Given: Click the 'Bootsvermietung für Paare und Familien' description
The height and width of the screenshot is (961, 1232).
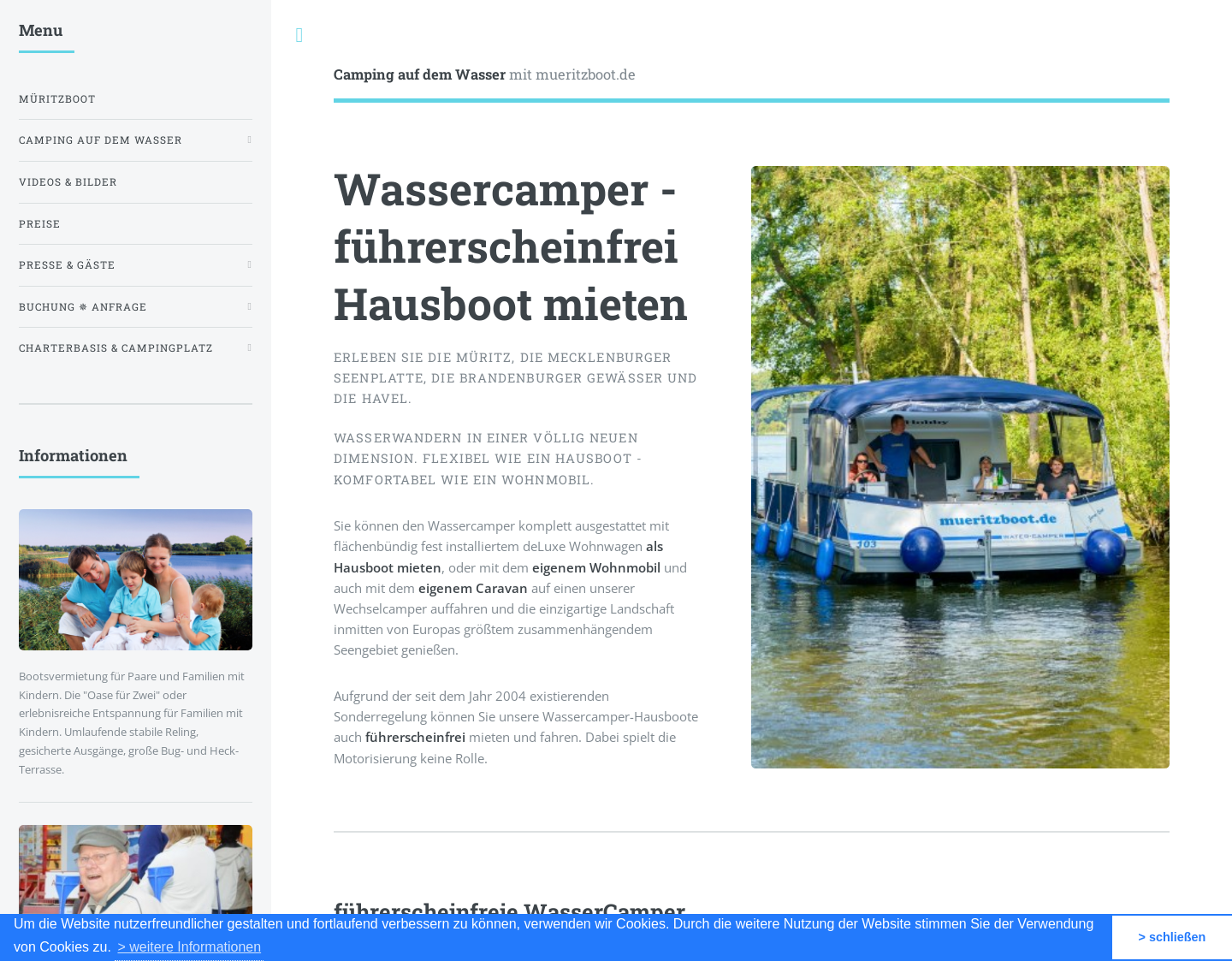Looking at the screenshot, I should click(132, 723).
